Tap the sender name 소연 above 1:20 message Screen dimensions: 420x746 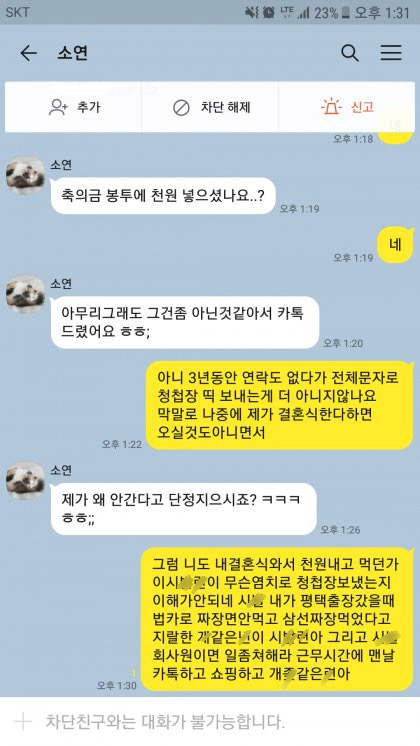pyautogui.click(x=61, y=284)
